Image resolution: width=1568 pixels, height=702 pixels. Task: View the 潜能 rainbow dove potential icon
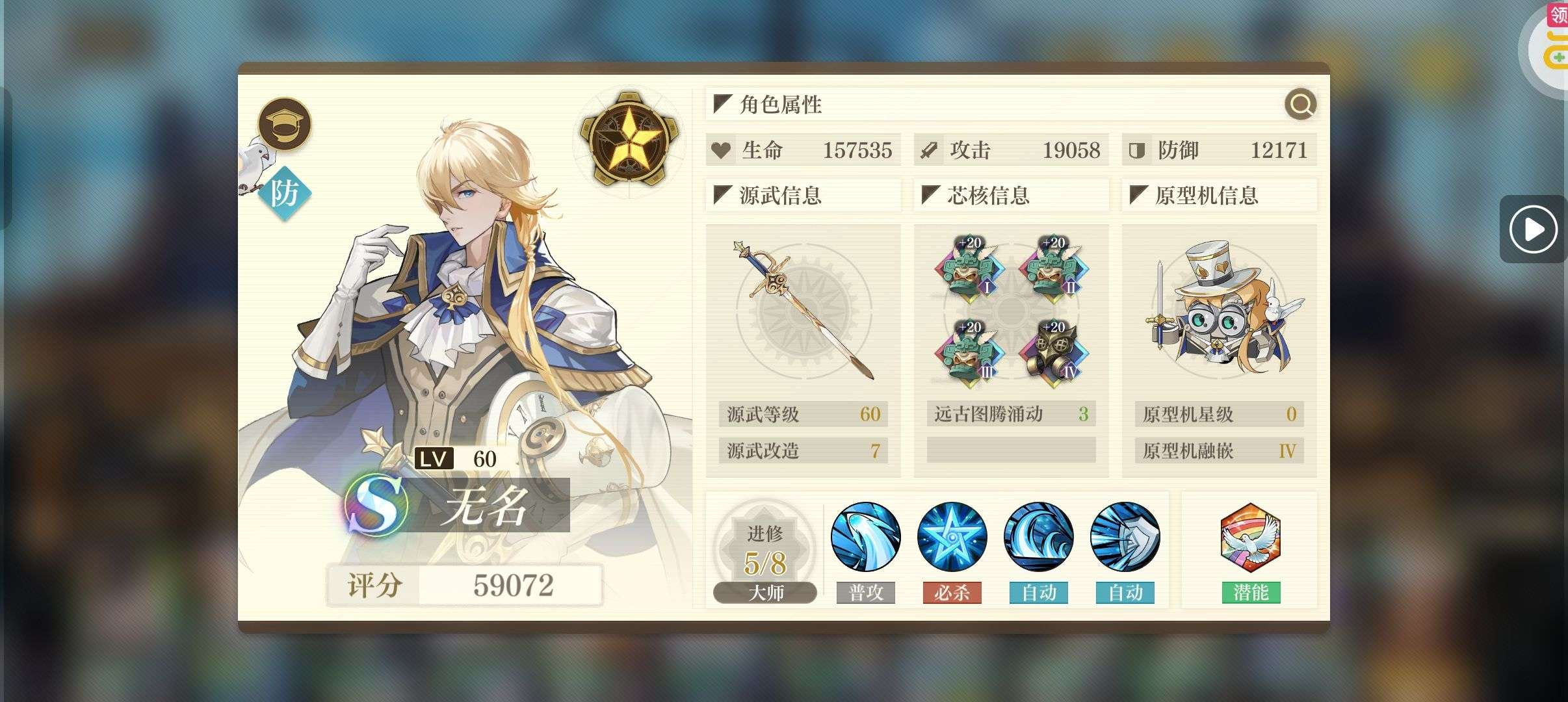pyautogui.click(x=1250, y=537)
